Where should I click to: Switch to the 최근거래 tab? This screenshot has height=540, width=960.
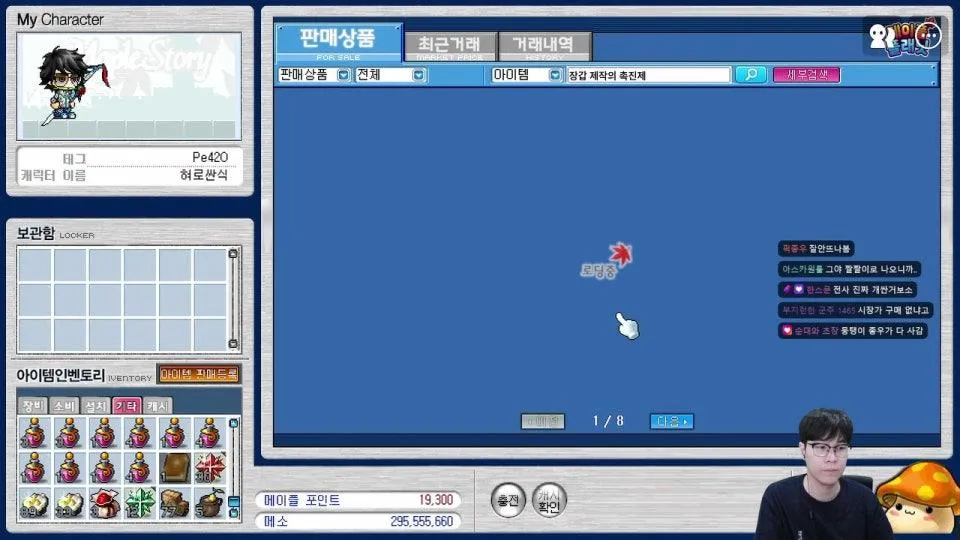tap(450, 47)
